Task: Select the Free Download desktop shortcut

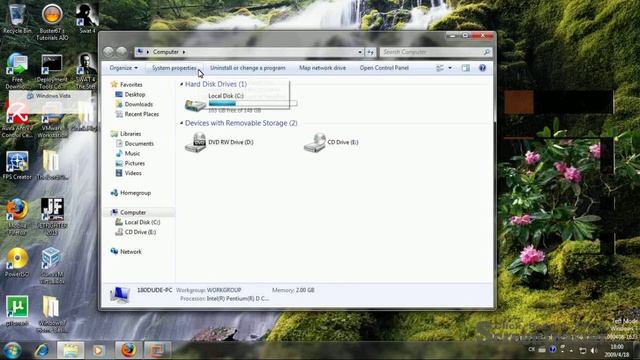Action: [x=17, y=70]
